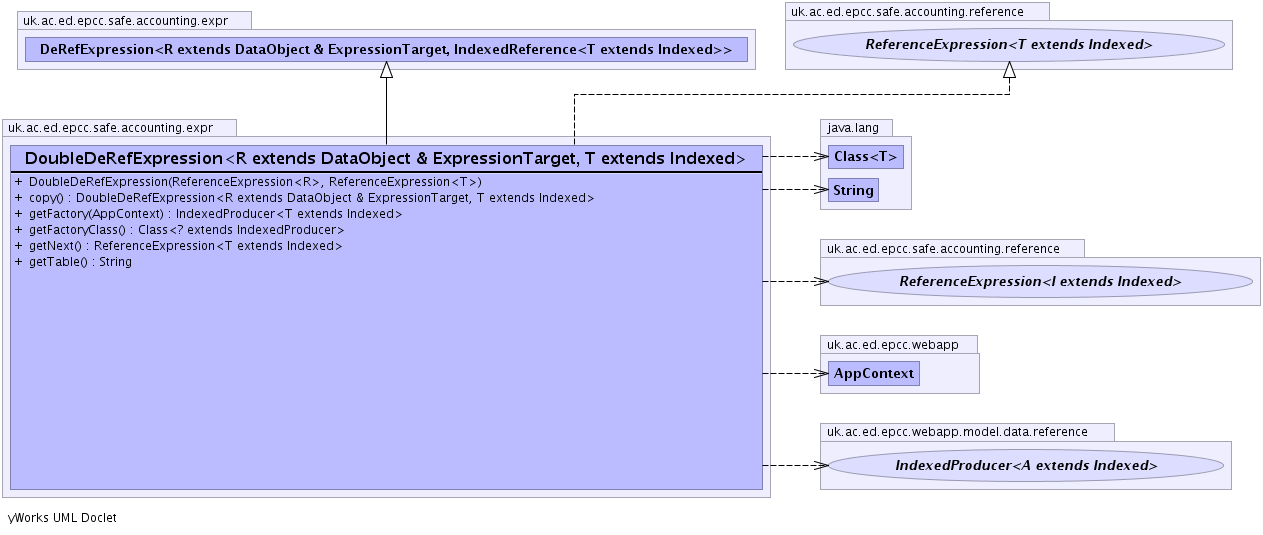Select the ReferenceExpression<I extends Indexed> ellipse
Screen dimensions: 1263x535
[x=1040, y=282]
